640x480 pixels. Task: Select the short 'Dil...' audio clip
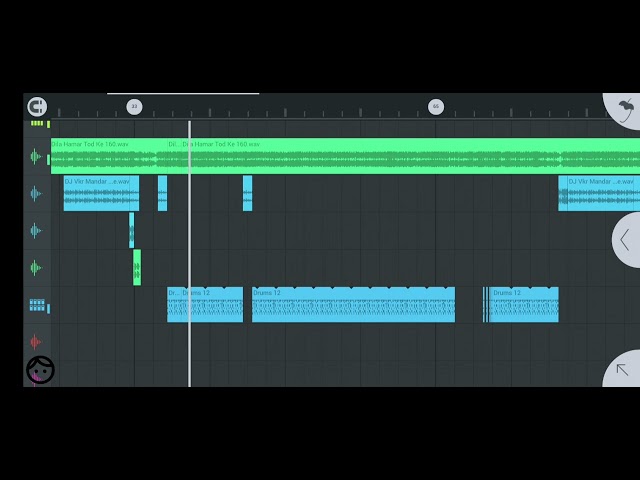click(174, 156)
